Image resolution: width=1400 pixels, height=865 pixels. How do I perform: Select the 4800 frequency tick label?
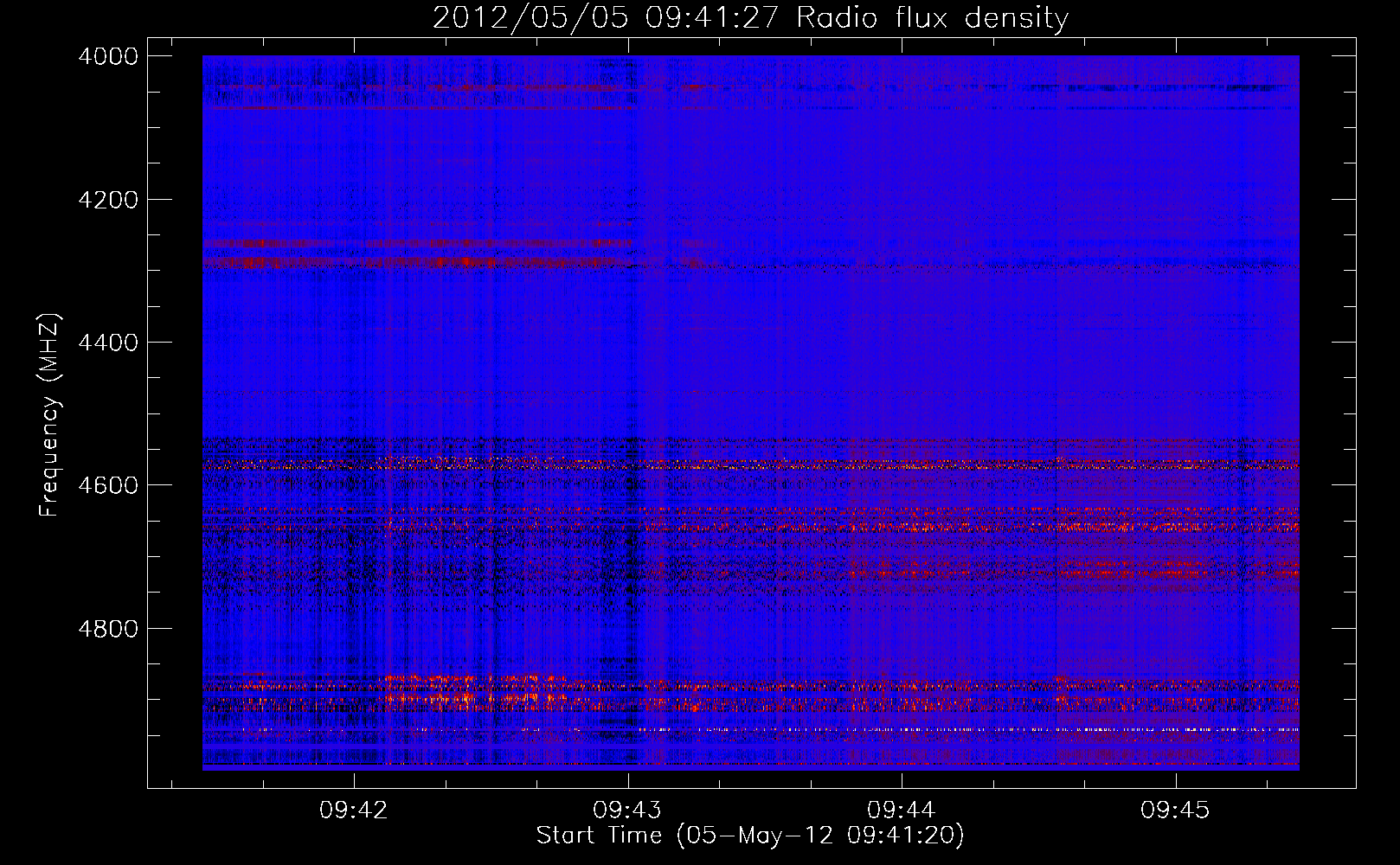click(x=108, y=629)
